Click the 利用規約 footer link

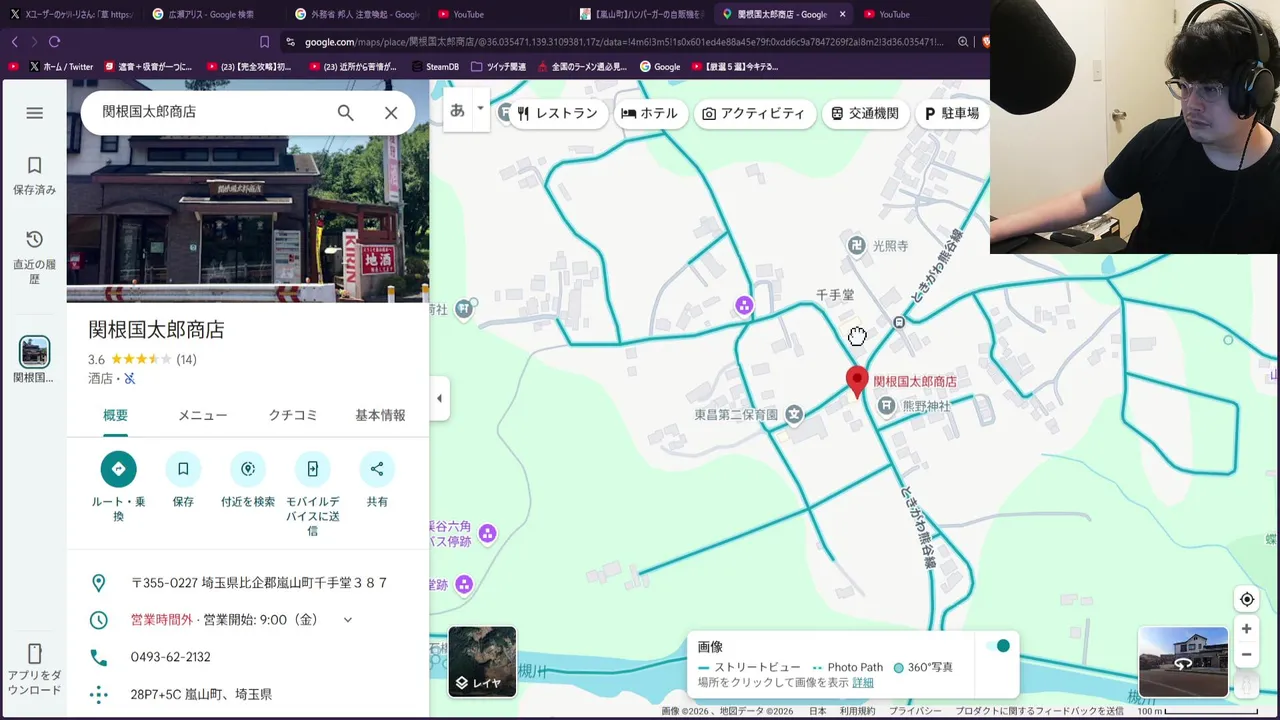click(x=857, y=711)
